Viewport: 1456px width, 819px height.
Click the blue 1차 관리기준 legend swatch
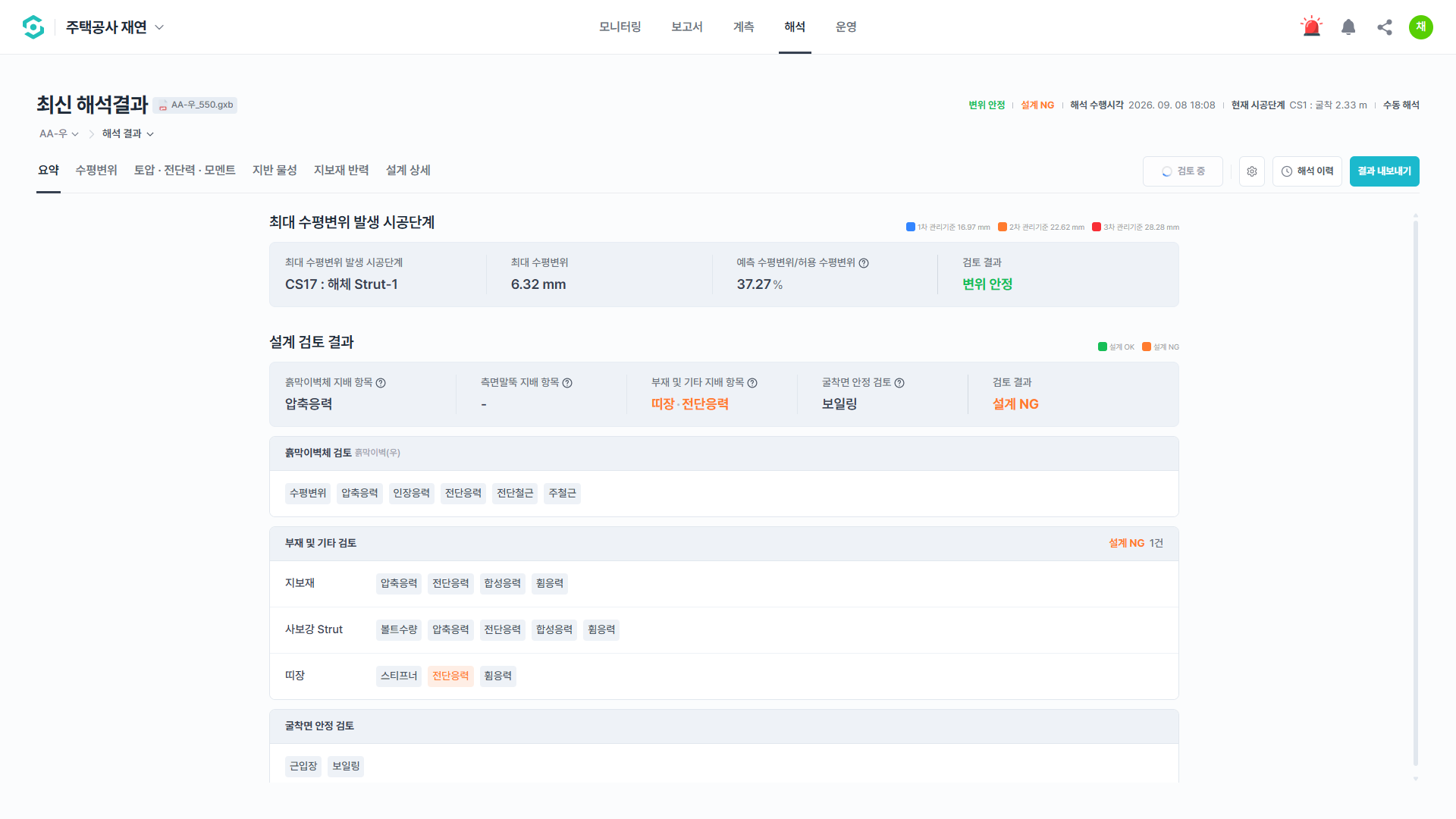911,227
